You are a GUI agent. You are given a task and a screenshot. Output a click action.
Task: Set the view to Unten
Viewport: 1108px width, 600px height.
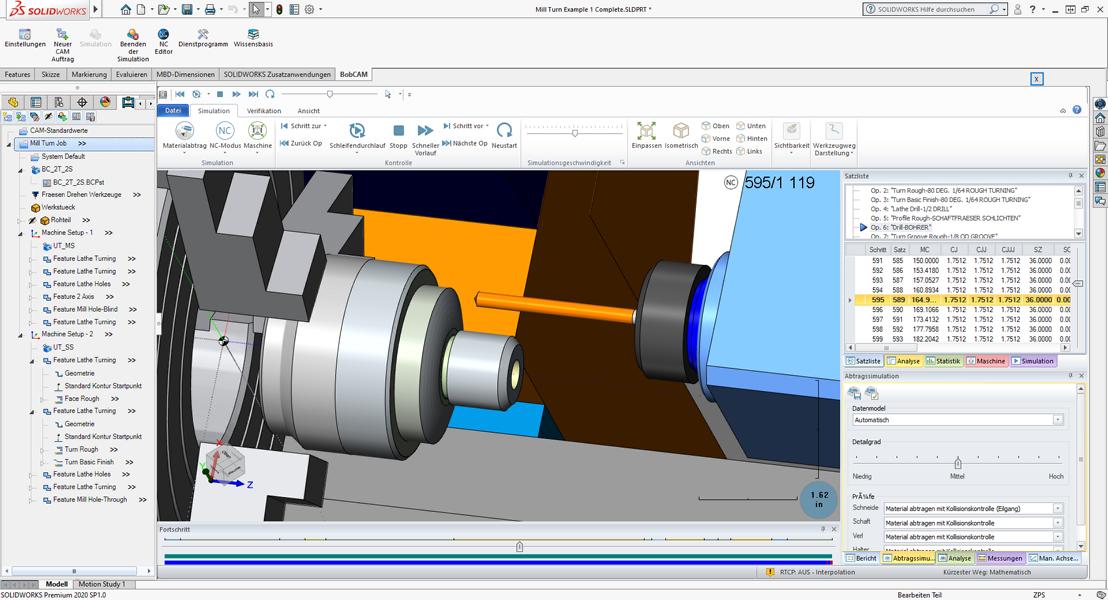coord(750,126)
